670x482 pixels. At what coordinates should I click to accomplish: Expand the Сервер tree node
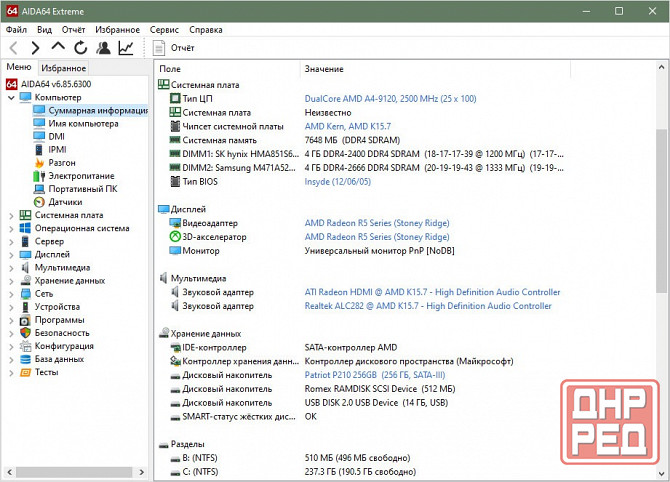click(12, 242)
